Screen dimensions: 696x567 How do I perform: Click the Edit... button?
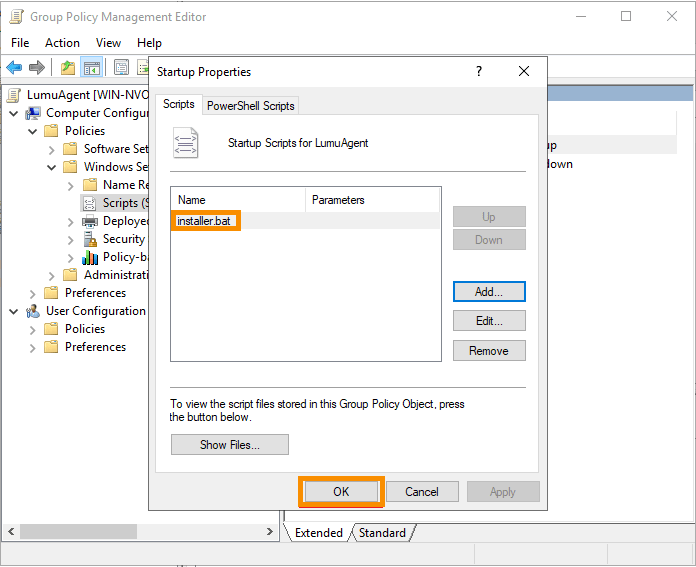489,321
